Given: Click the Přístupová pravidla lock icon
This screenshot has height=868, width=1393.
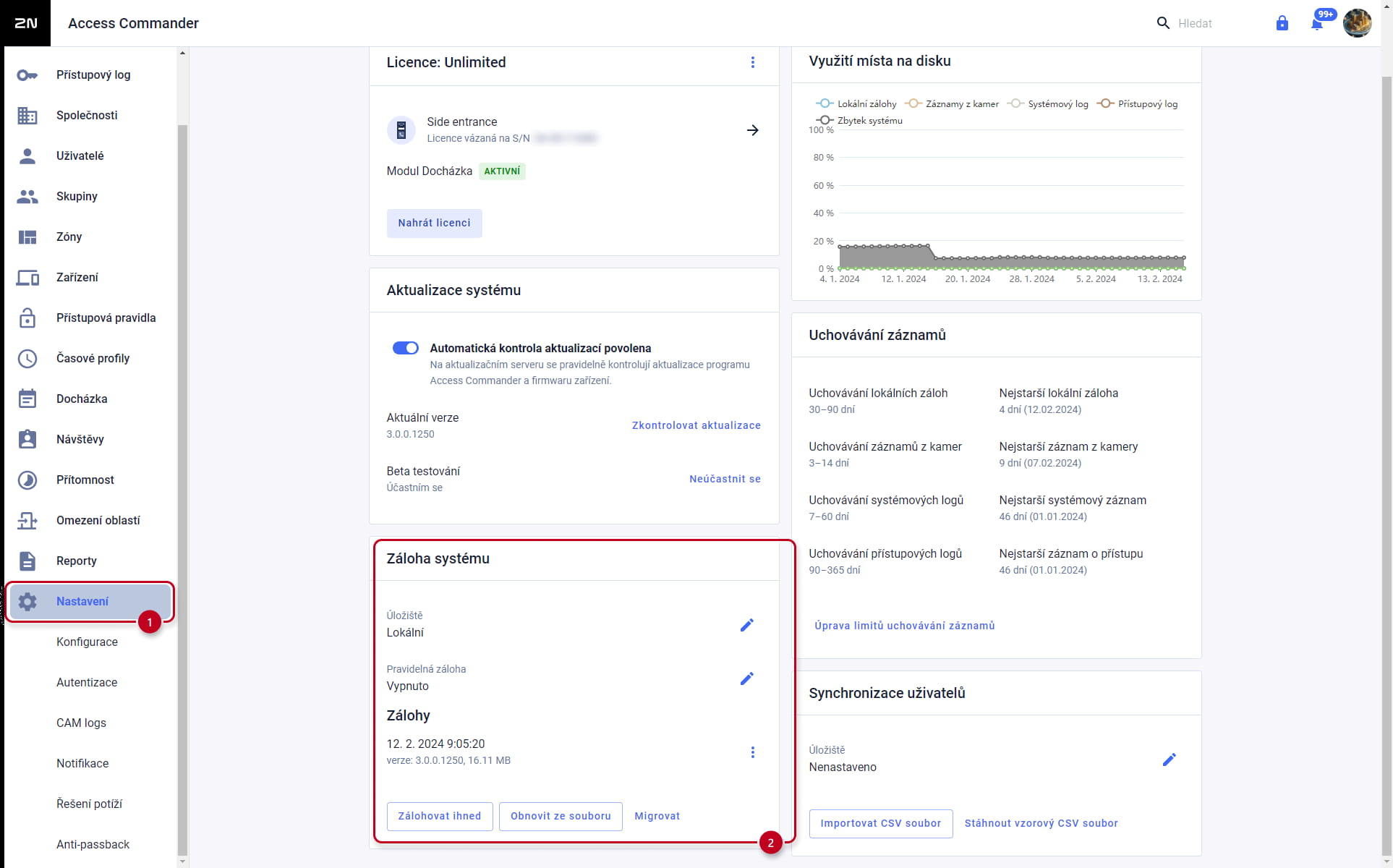Looking at the screenshot, I should pyautogui.click(x=27, y=318).
